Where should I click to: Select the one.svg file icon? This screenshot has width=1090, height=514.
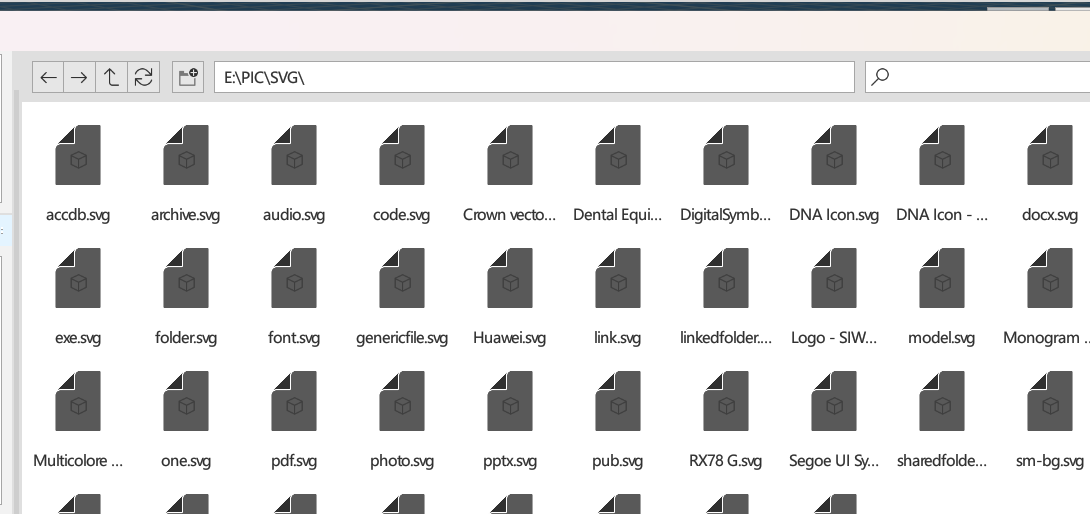point(186,401)
